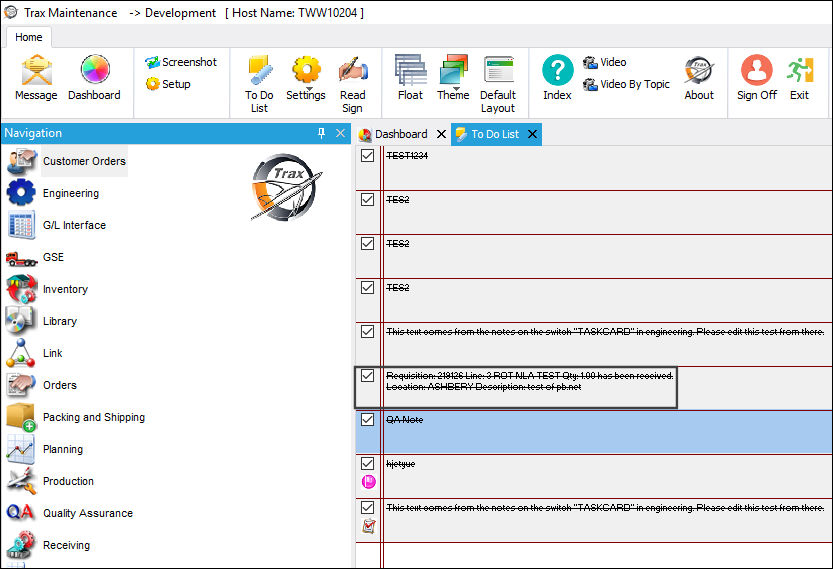This screenshot has width=833, height=569.
Task: Select the QA Note text
Action: click(405, 420)
